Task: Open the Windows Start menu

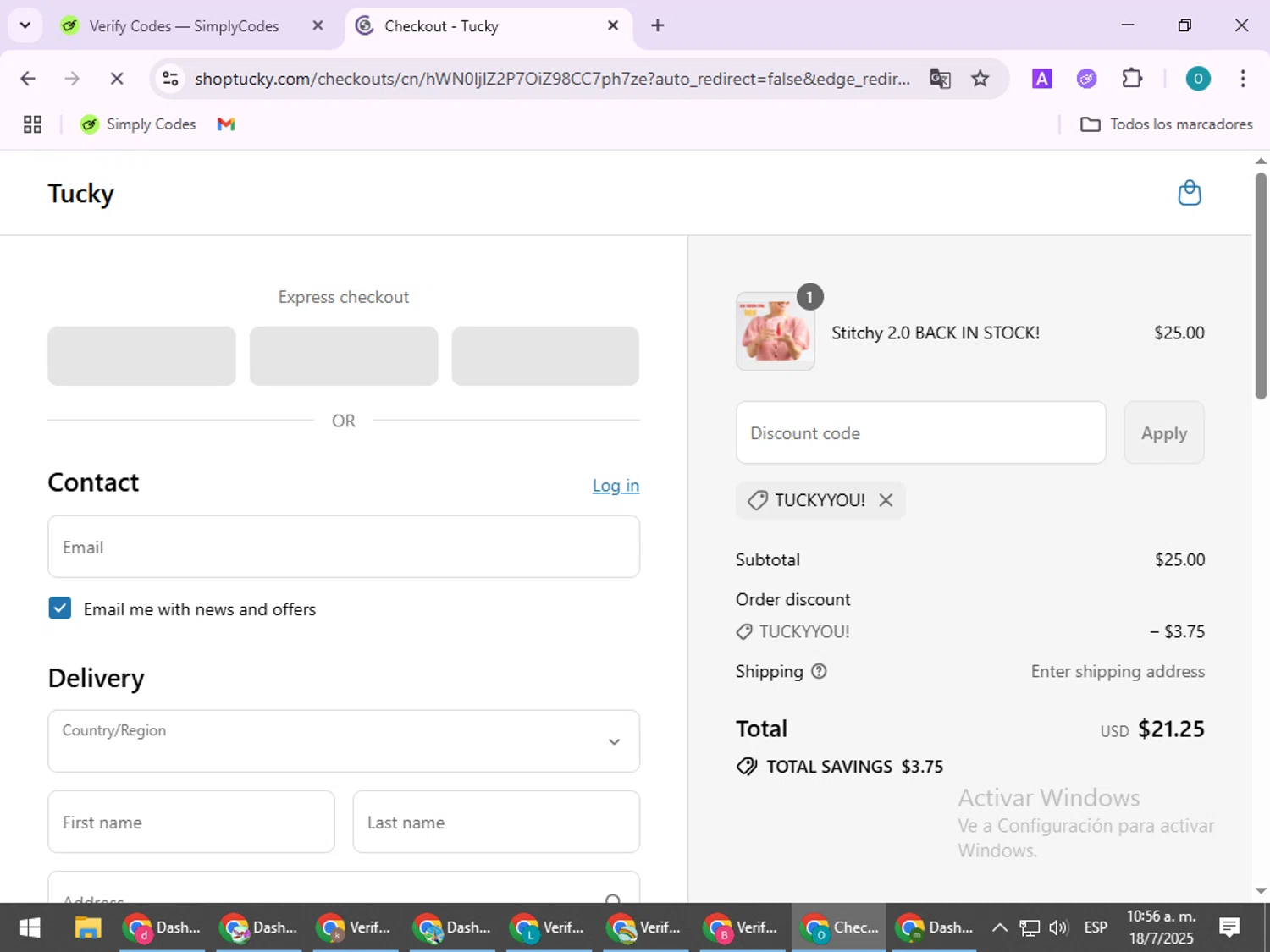Action: point(30,928)
